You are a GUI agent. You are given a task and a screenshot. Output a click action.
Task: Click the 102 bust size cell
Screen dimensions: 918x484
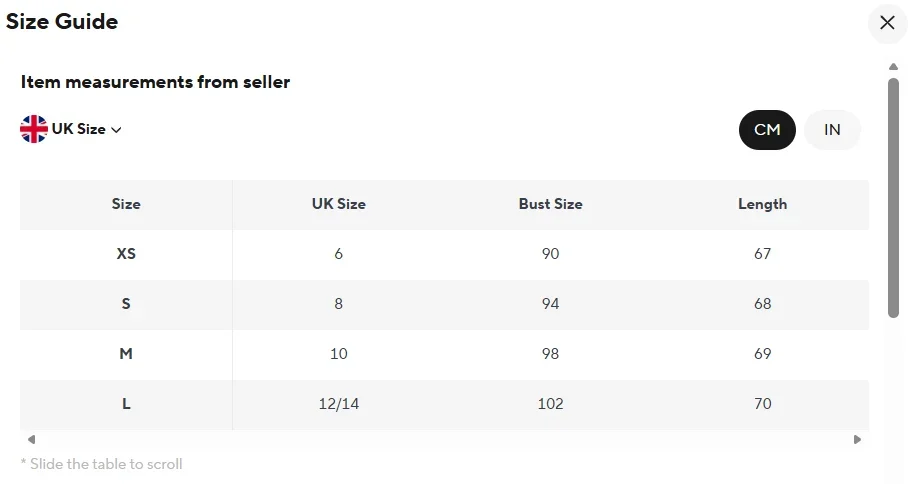(x=550, y=404)
